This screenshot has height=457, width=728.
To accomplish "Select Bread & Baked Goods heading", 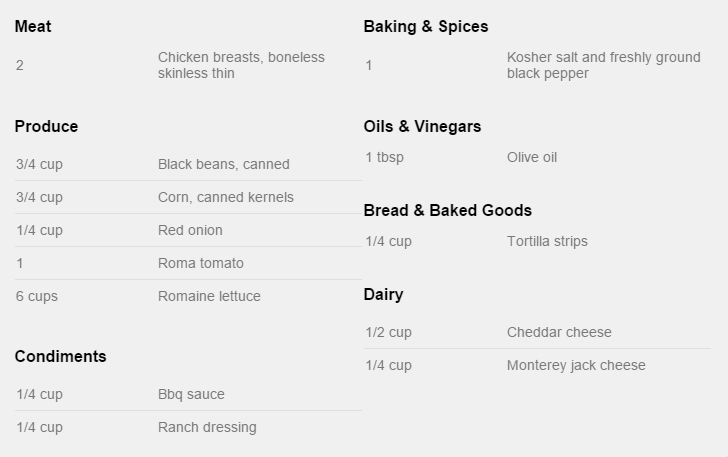I will click(448, 210).
